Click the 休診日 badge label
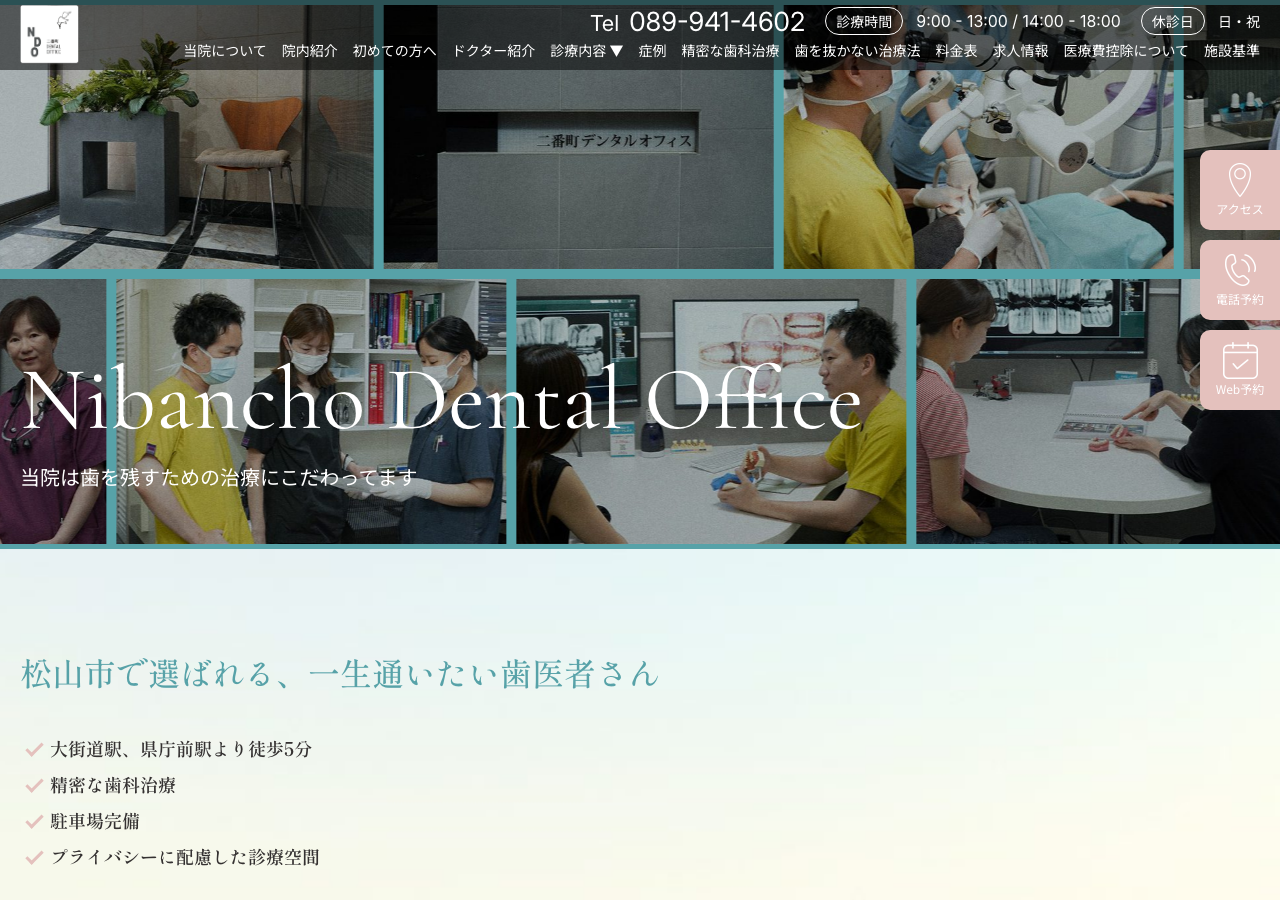Viewport: 1280px width, 900px height. coord(1173,21)
